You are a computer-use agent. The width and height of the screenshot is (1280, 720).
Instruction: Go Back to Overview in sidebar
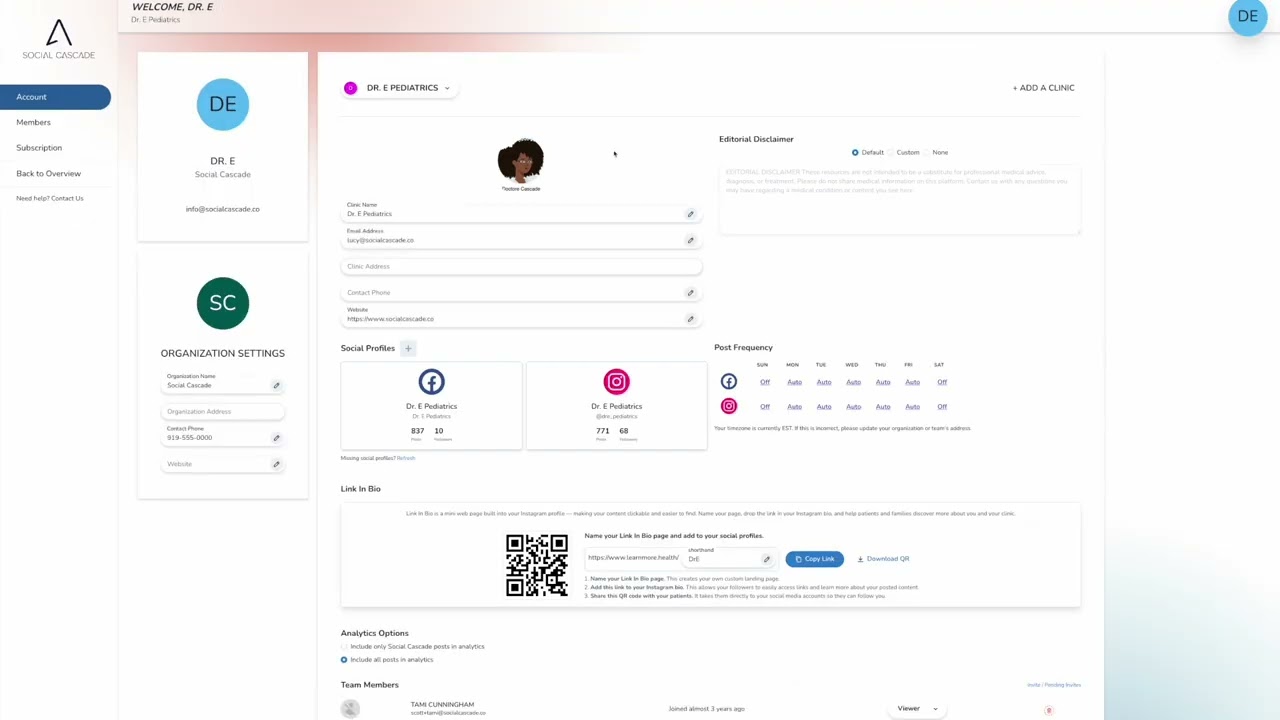48,173
